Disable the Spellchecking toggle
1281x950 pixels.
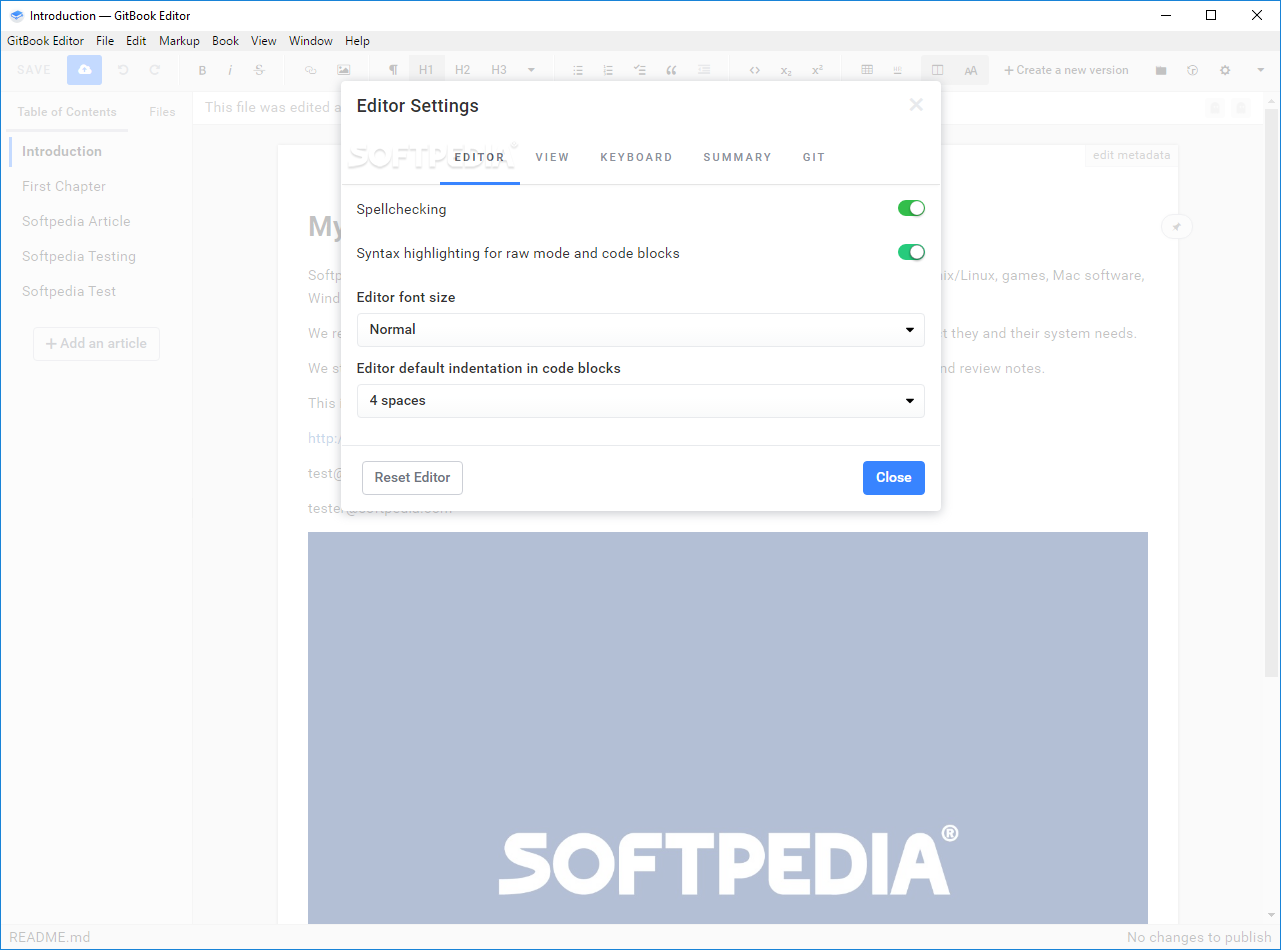[x=911, y=208]
